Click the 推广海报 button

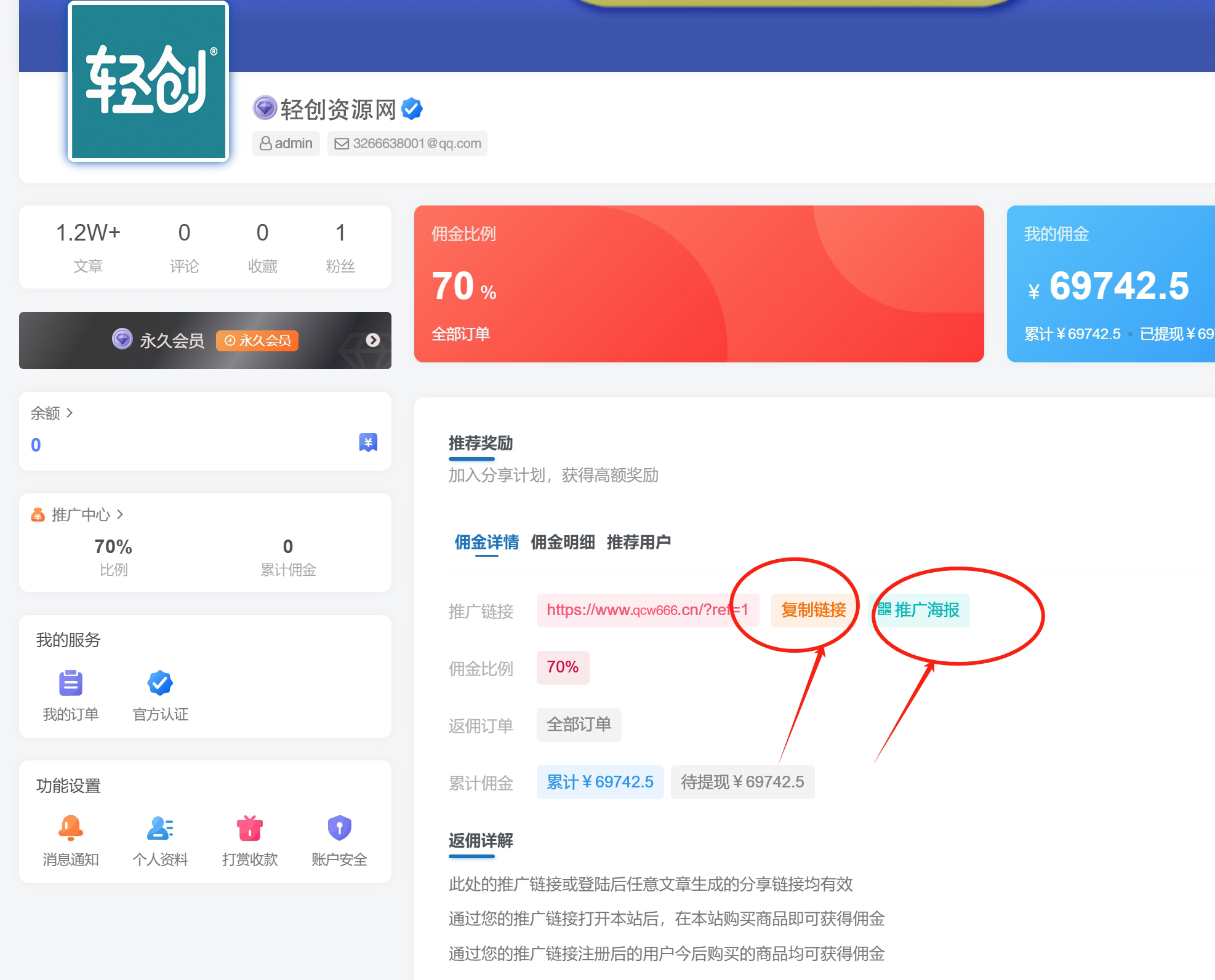coord(918,610)
